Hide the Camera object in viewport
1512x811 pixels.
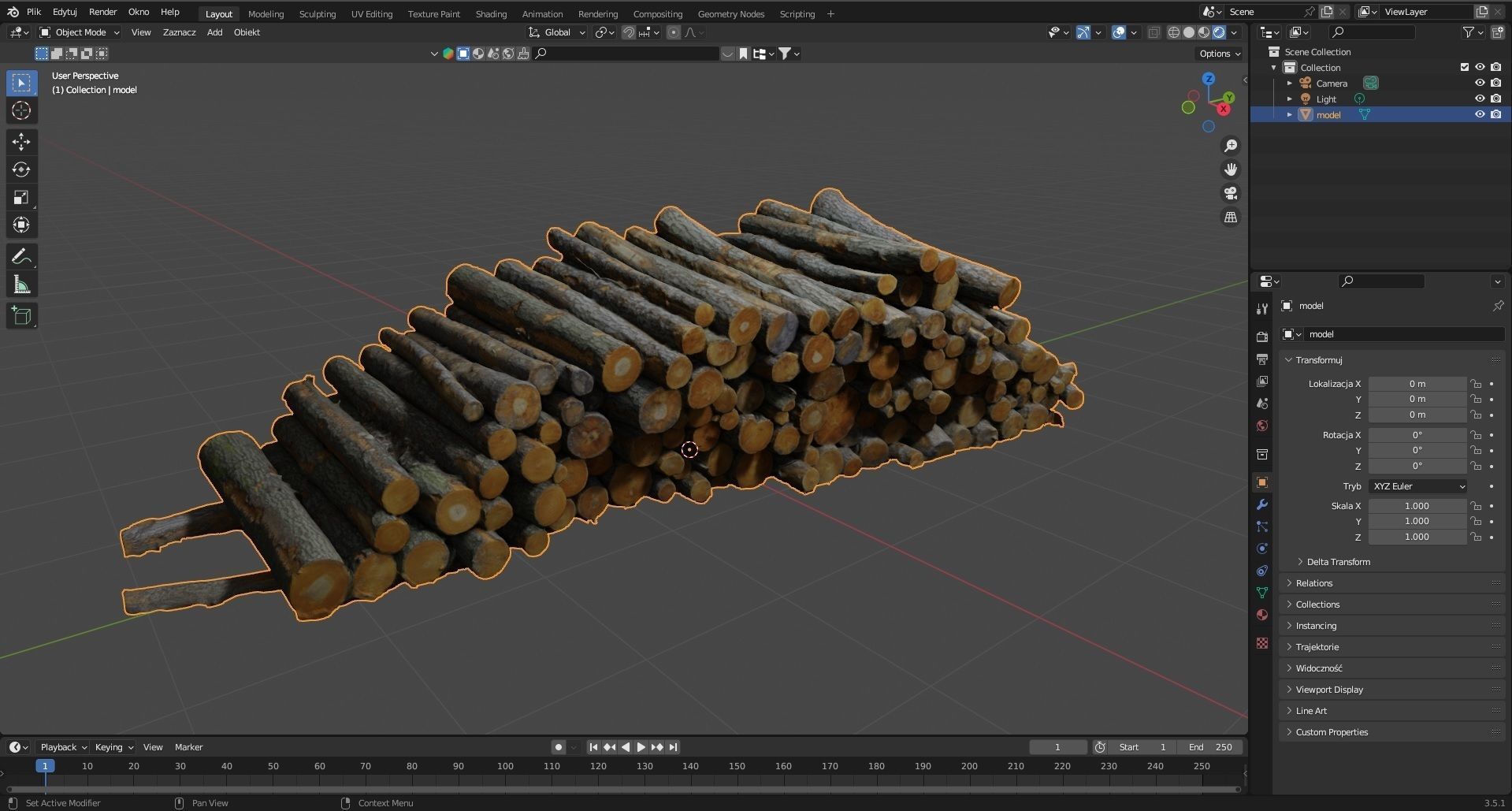pos(1480,83)
